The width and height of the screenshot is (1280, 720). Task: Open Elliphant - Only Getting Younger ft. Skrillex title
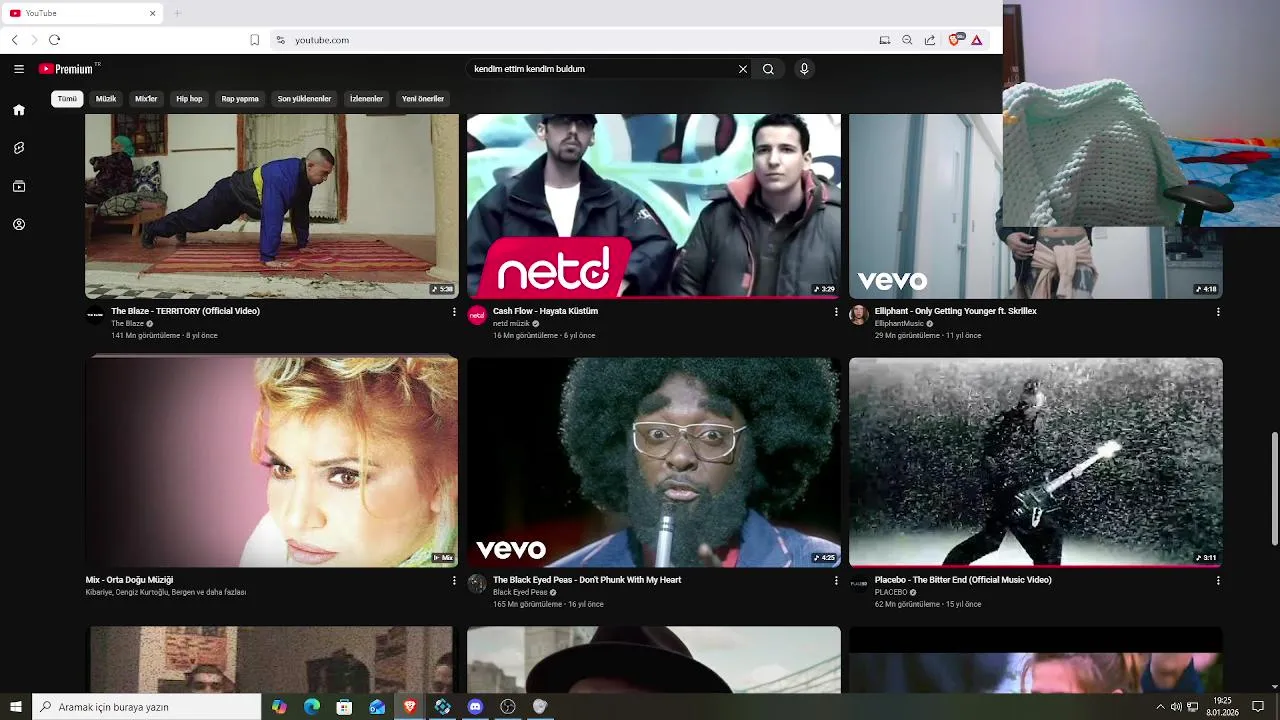(x=955, y=311)
